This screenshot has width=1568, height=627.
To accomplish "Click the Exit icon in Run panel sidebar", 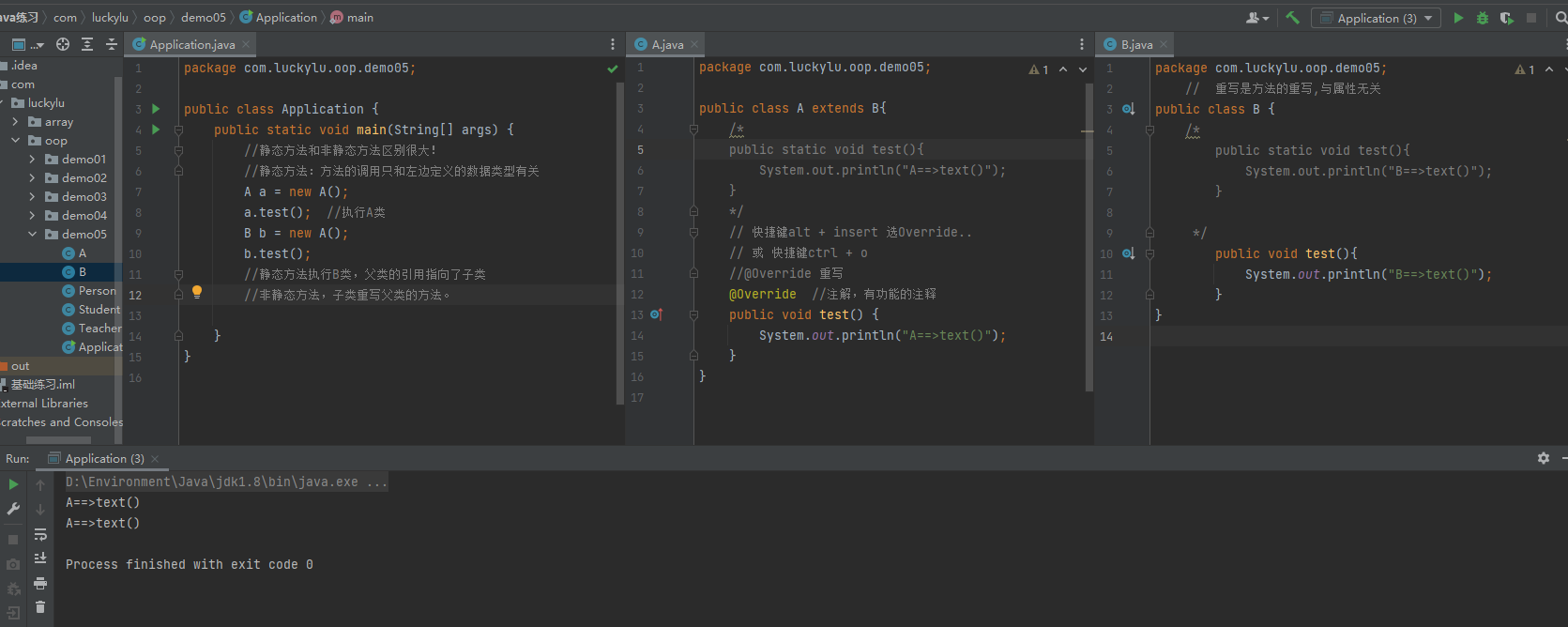I will [x=13, y=613].
